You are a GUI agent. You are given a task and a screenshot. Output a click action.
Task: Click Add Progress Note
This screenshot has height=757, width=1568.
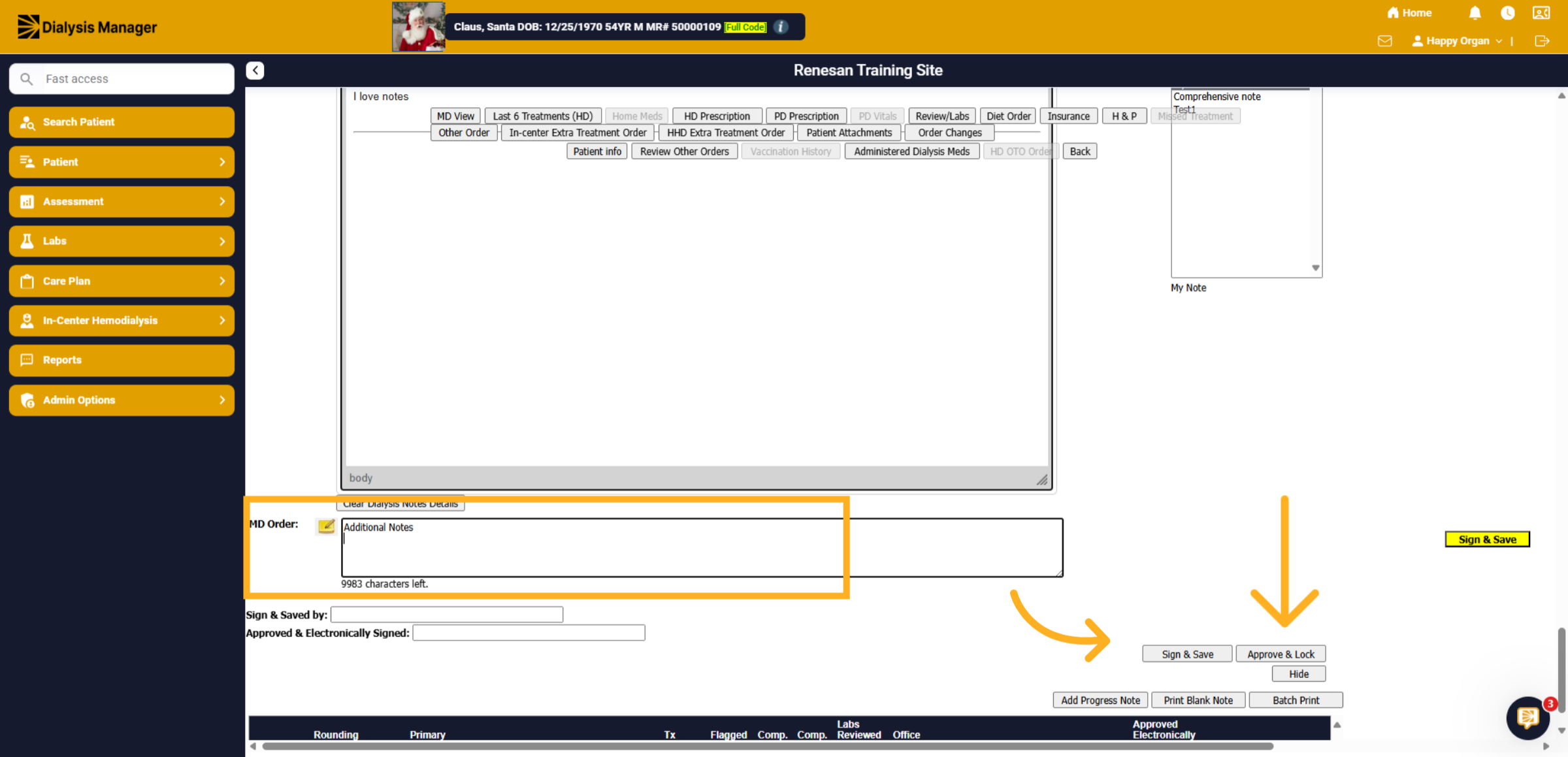point(1100,700)
